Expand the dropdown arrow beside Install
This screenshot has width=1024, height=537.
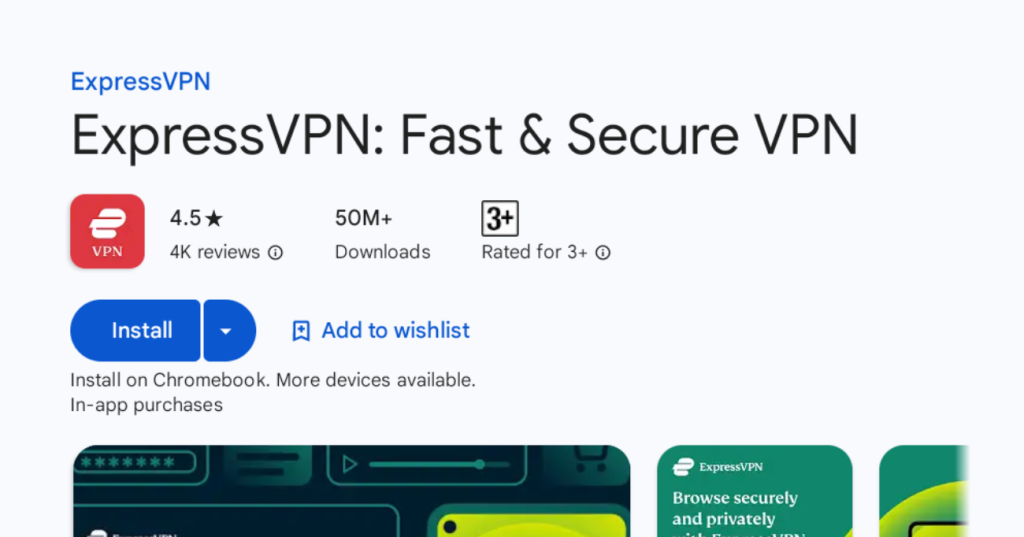[x=226, y=331]
